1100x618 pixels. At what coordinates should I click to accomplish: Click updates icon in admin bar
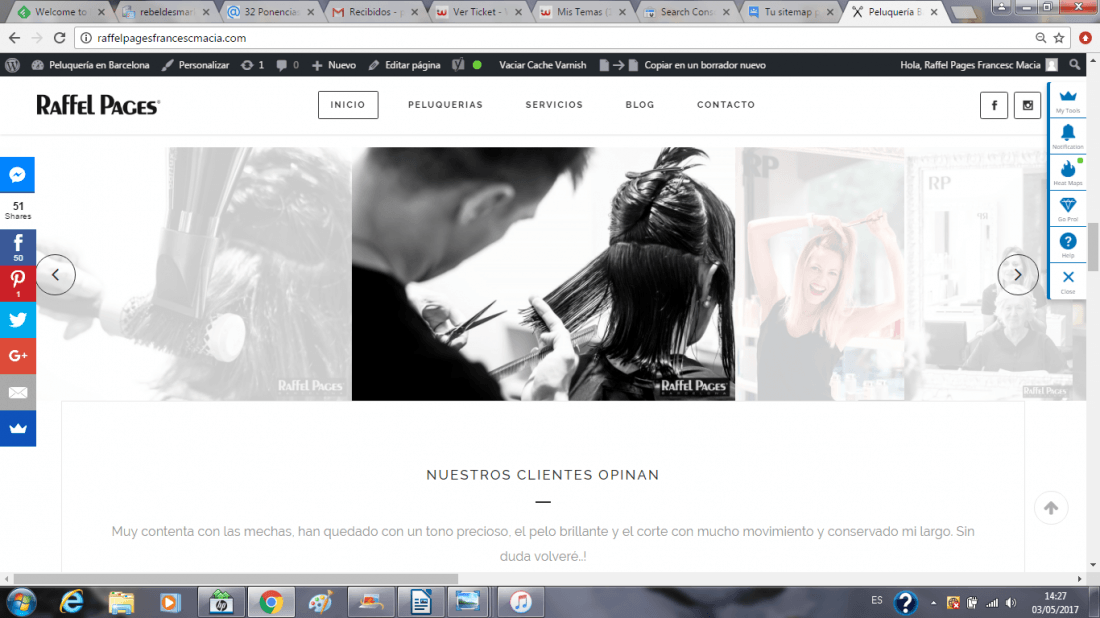click(x=252, y=65)
